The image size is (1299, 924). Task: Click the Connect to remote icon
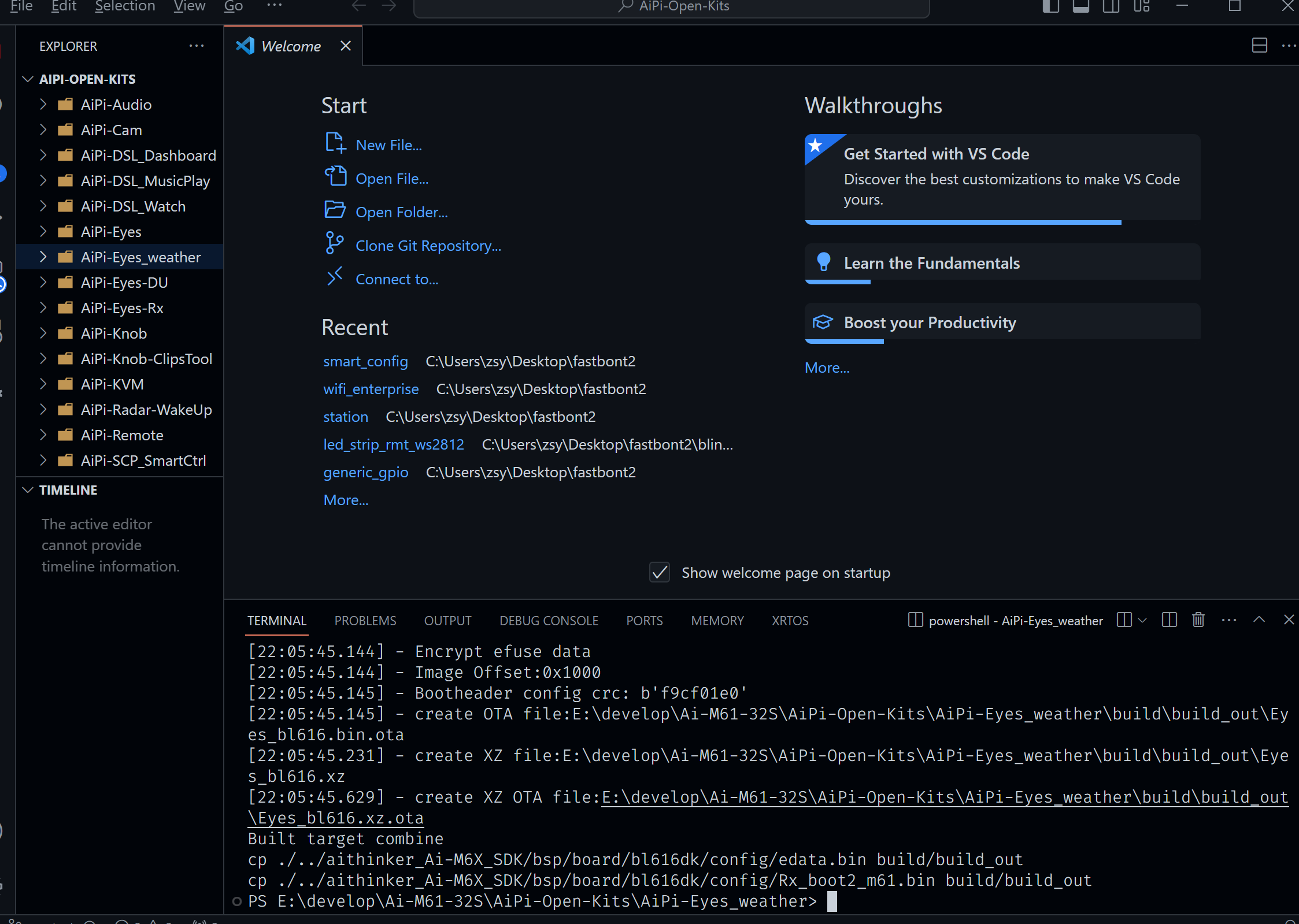[x=335, y=277]
